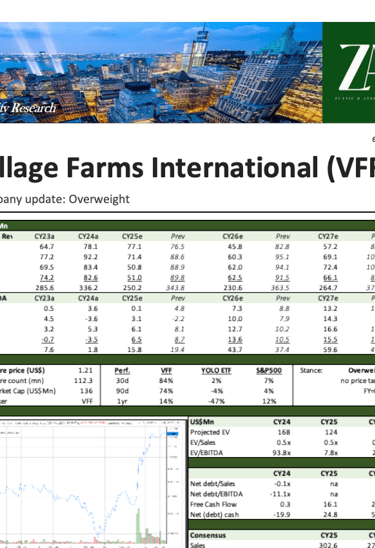
Task: Click market cap value '136'
Action: click(86, 391)
